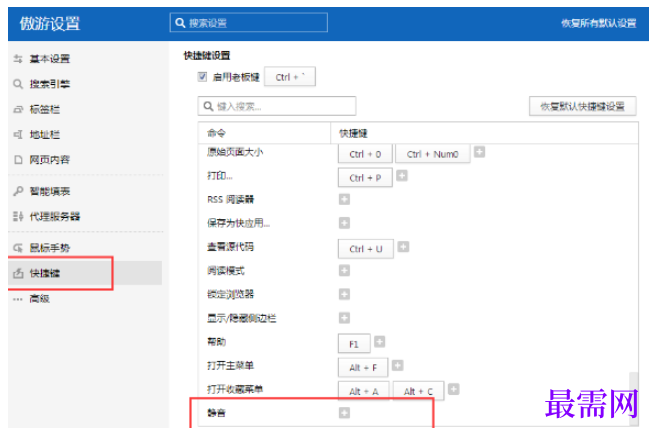Click the 地址栏 sidebar icon
This screenshot has height=435, width=657.
(18, 135)
